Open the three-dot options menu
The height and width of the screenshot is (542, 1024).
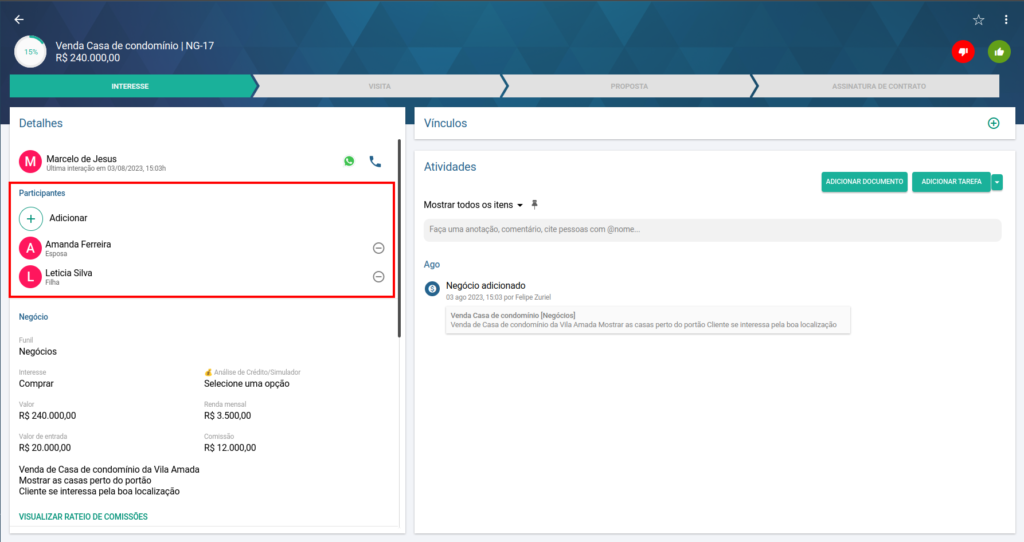pos(1006,20)
